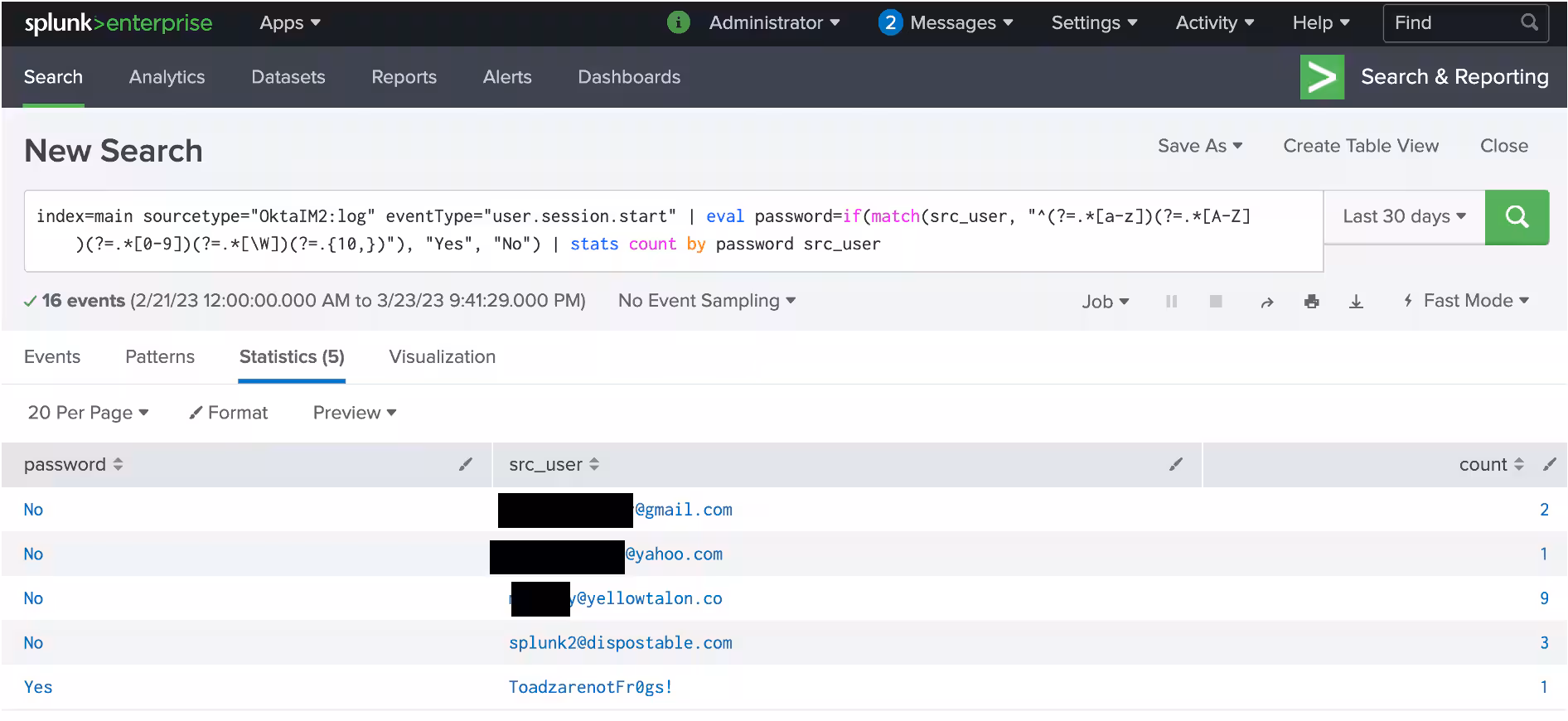Screen dimensions: 1568x721
Task: Open the splunk2@dispostable.com result link
Action: tap(620, 643)
